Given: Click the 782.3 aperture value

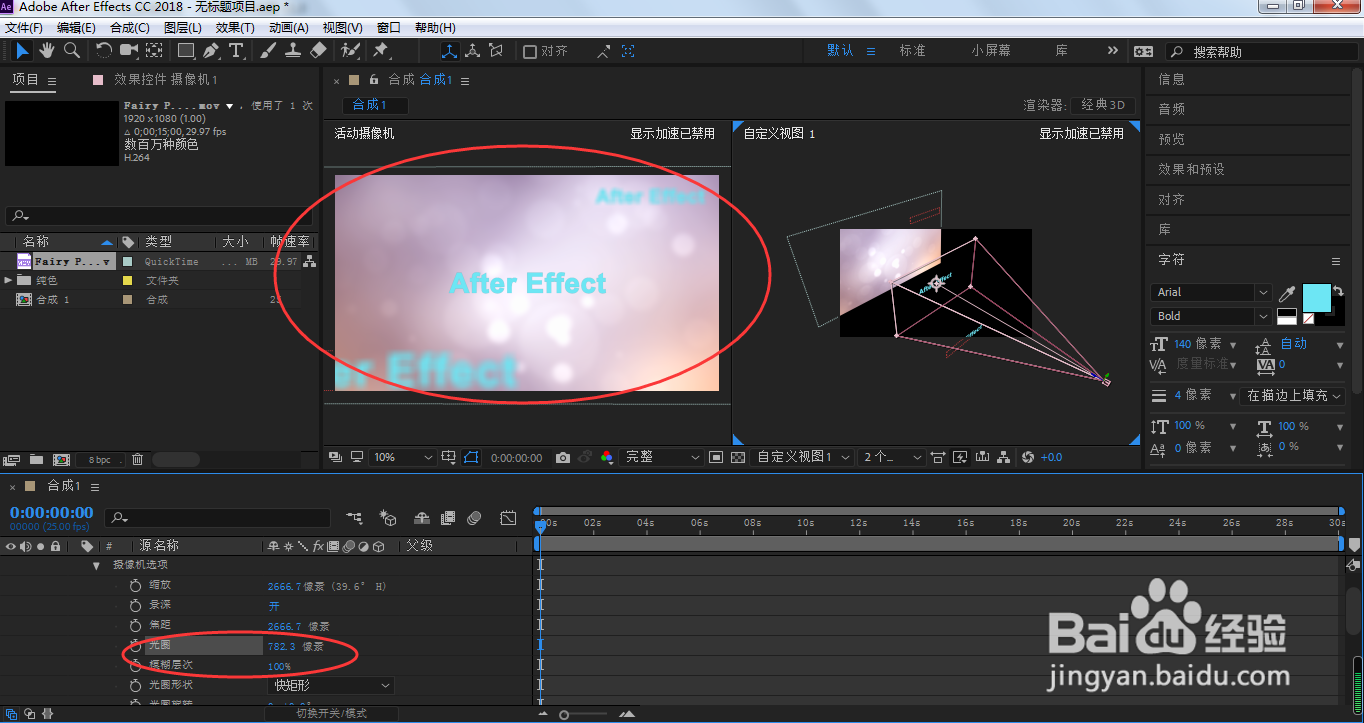Looking at the screenshot, I should tap(281, 646).
